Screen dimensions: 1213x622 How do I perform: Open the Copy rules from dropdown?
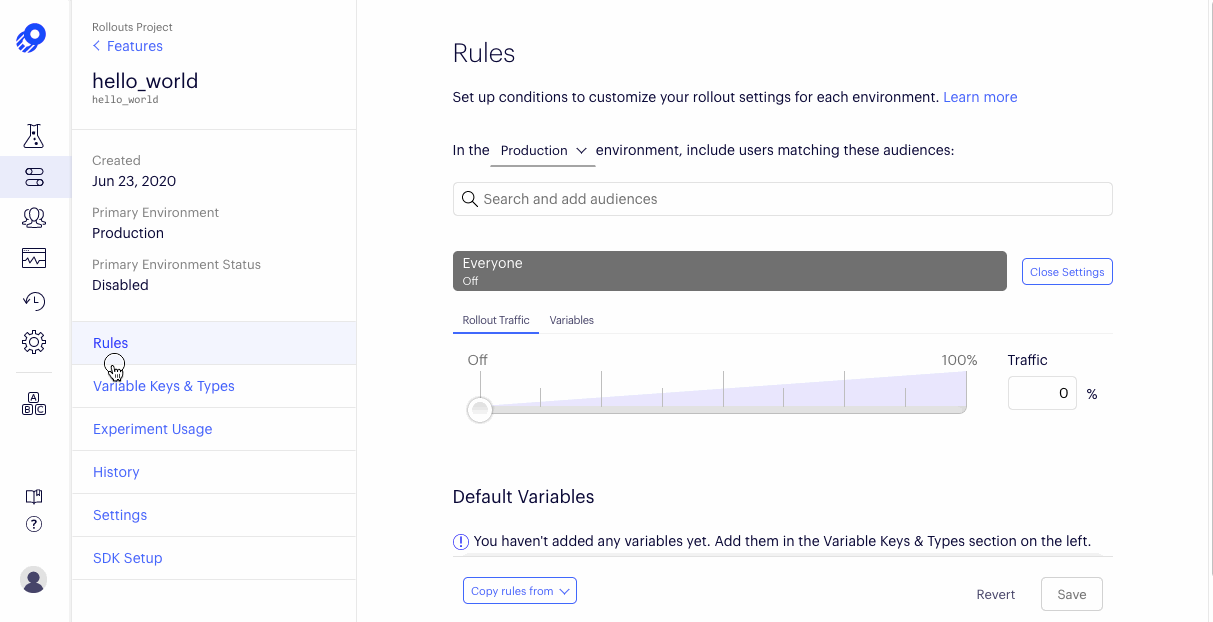tap(520, 591)
